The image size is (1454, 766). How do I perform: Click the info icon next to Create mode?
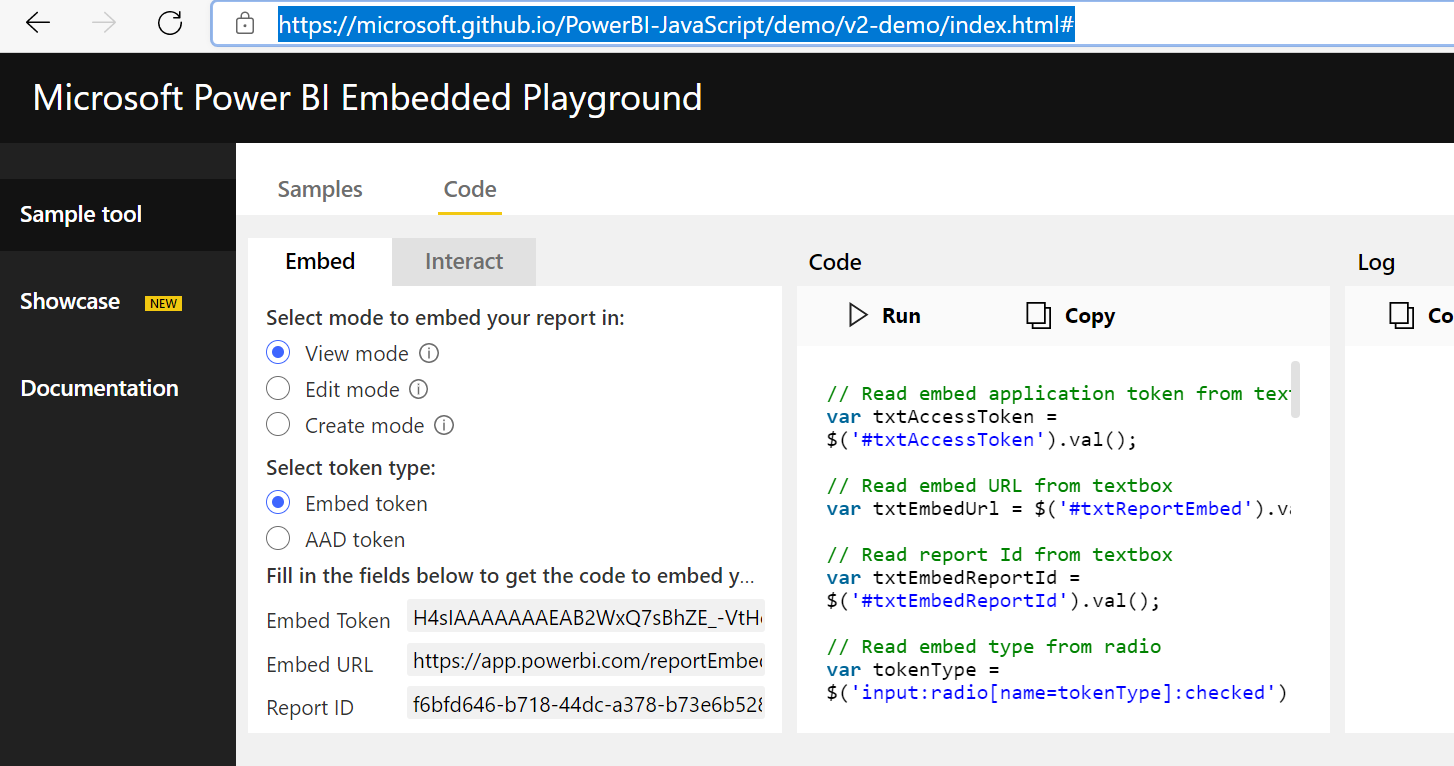(444, 425)
